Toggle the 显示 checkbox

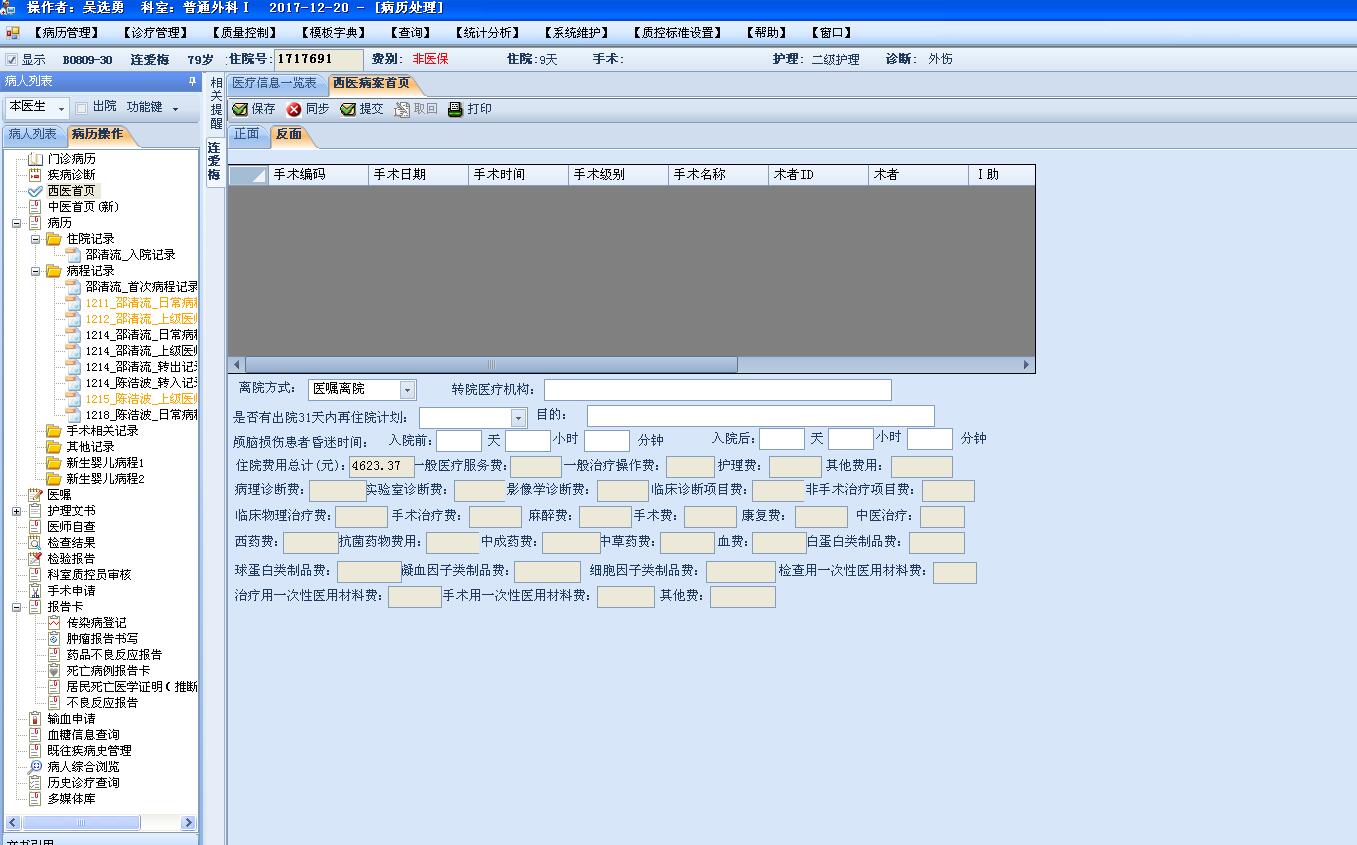[x=12, y=59]
